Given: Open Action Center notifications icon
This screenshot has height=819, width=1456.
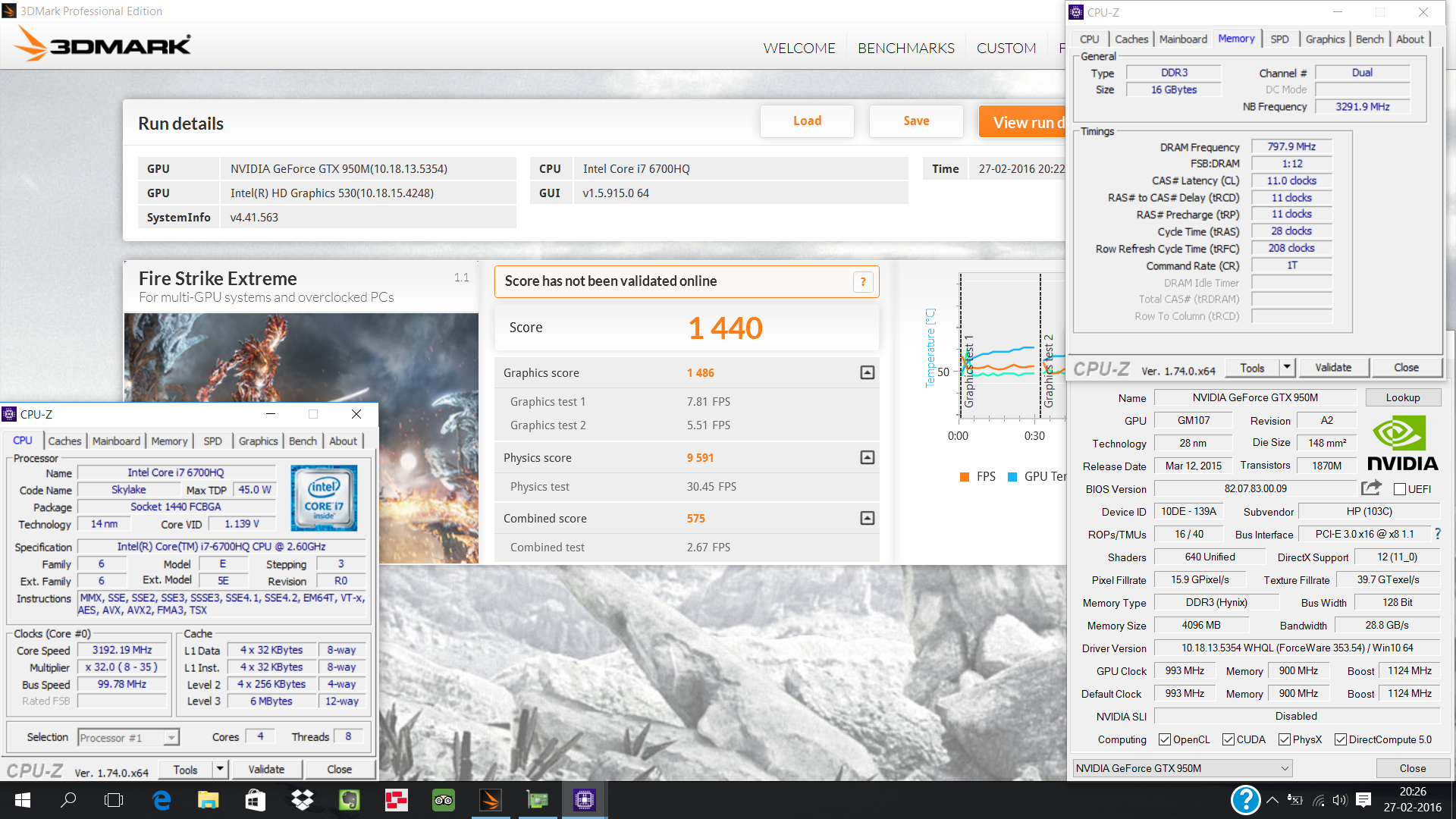Looking at the screenshot, I should 1363,800.
